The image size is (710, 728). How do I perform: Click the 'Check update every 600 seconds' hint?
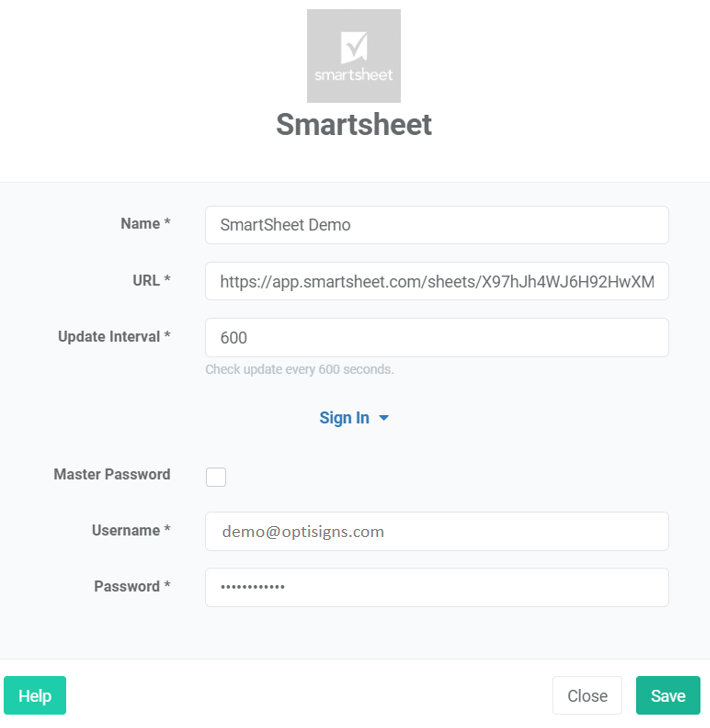click(300, 370)
